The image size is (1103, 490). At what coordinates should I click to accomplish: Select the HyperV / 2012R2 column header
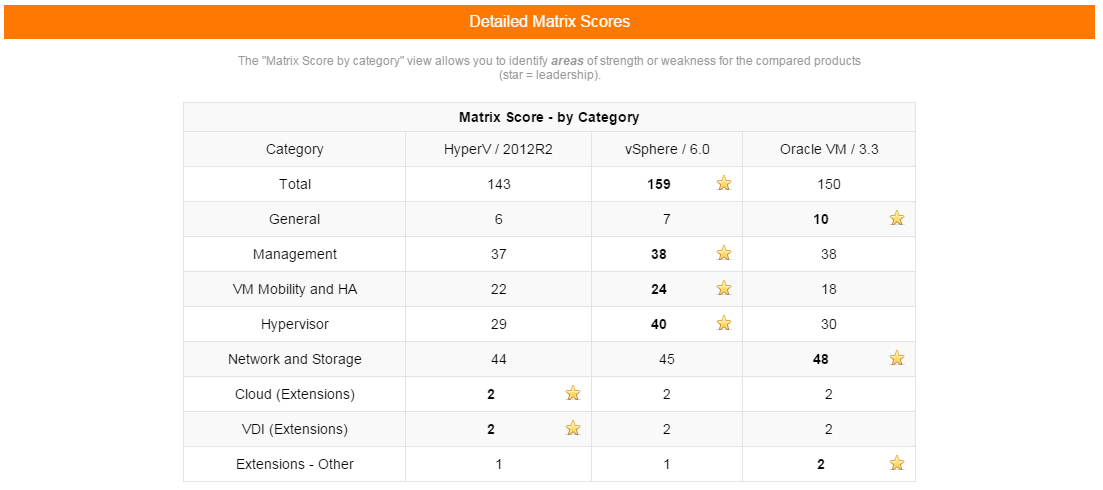coord(499,149)
